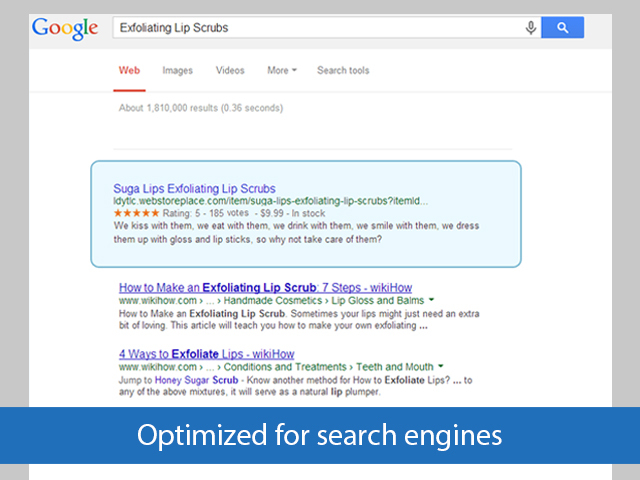This screenshot has width=640, height=480.
Task: Select the Web tab
Action: [129, 70]
